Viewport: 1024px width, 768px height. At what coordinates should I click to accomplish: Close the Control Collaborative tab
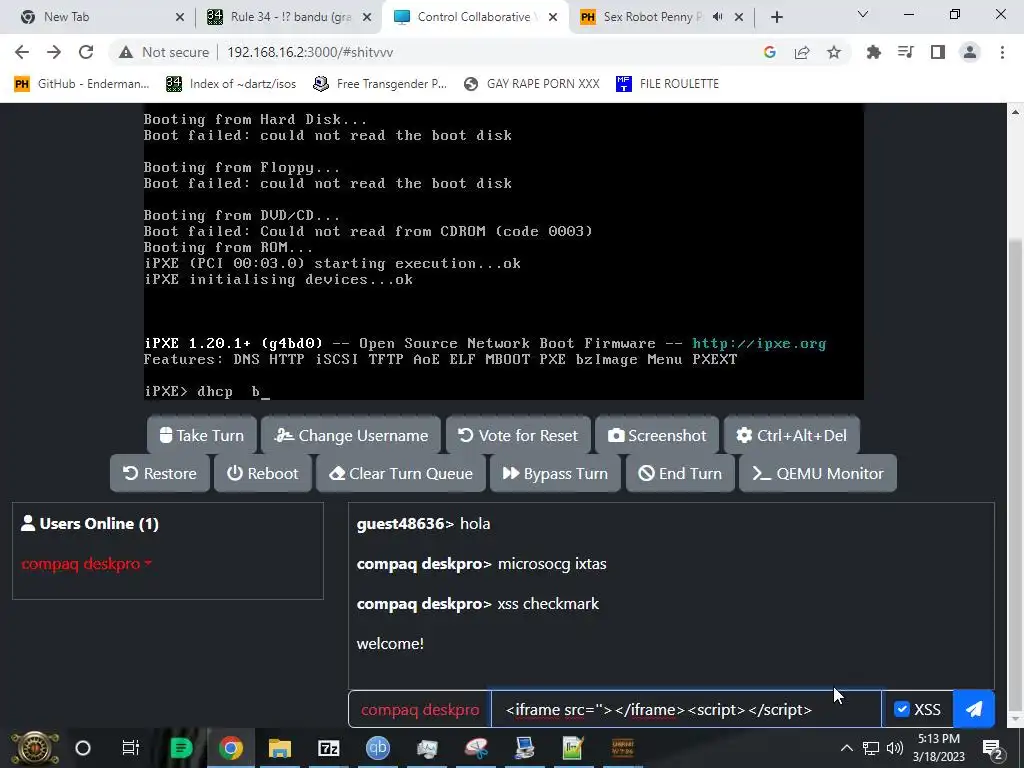click(553, 18)
